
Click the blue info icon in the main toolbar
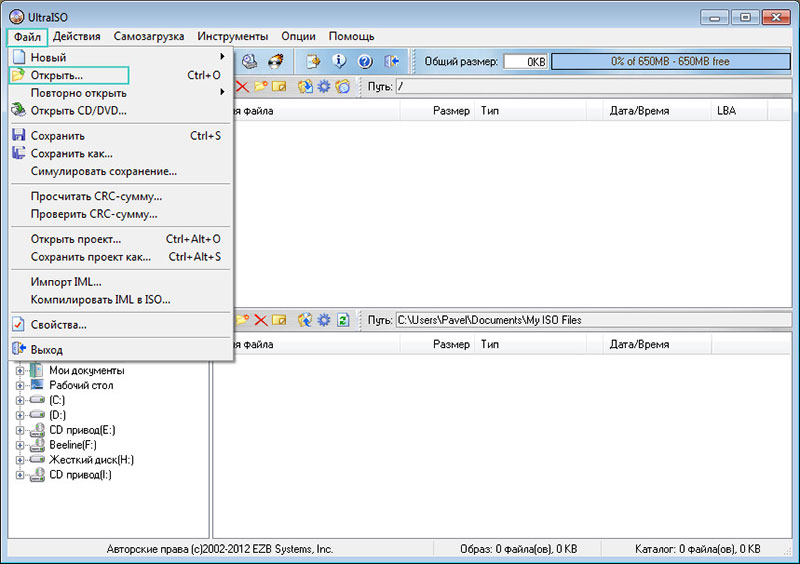(x=340, y=61)
